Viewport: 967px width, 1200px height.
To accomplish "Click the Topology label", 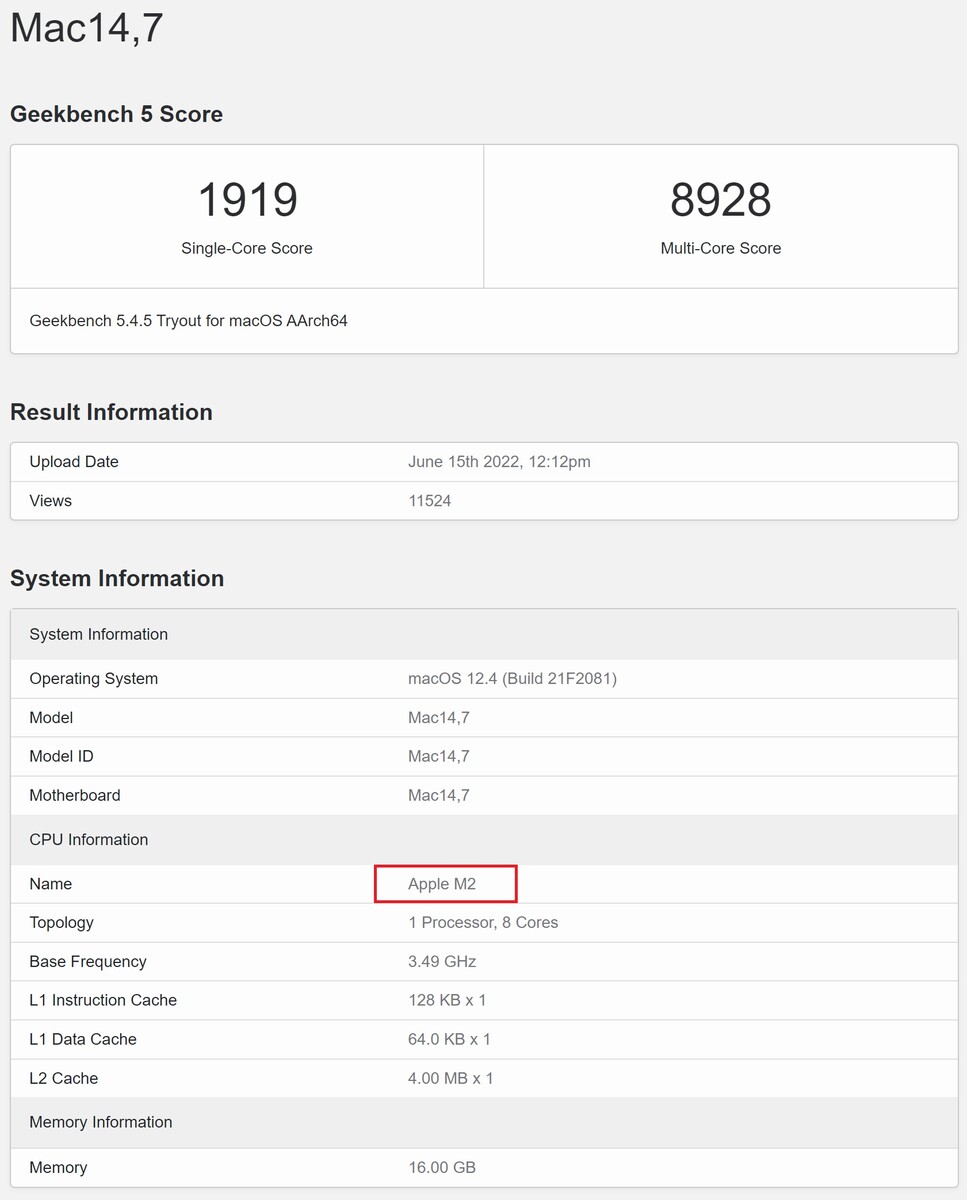I will pos(61,923).
